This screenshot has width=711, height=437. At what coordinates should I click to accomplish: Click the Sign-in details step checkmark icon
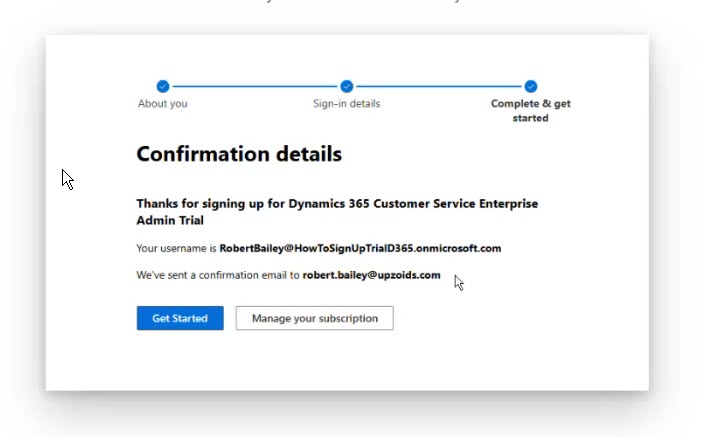point(347,87)
